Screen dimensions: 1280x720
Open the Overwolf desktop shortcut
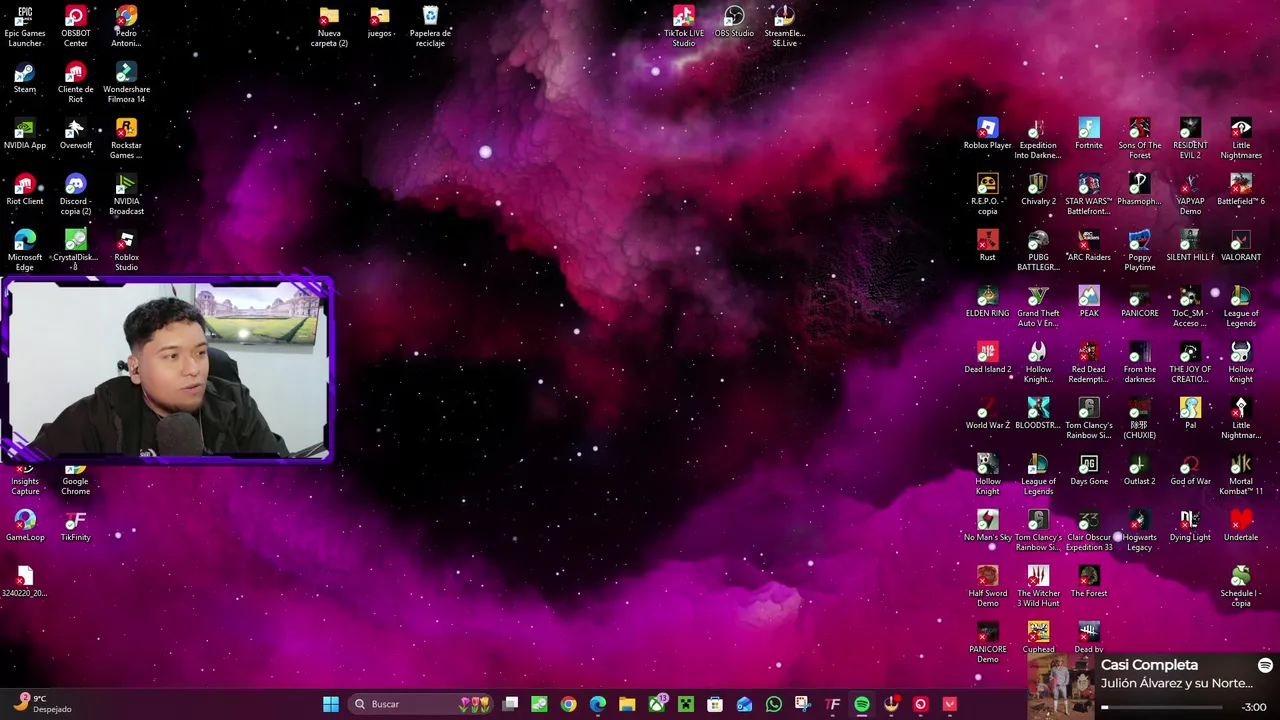(75, 133)
